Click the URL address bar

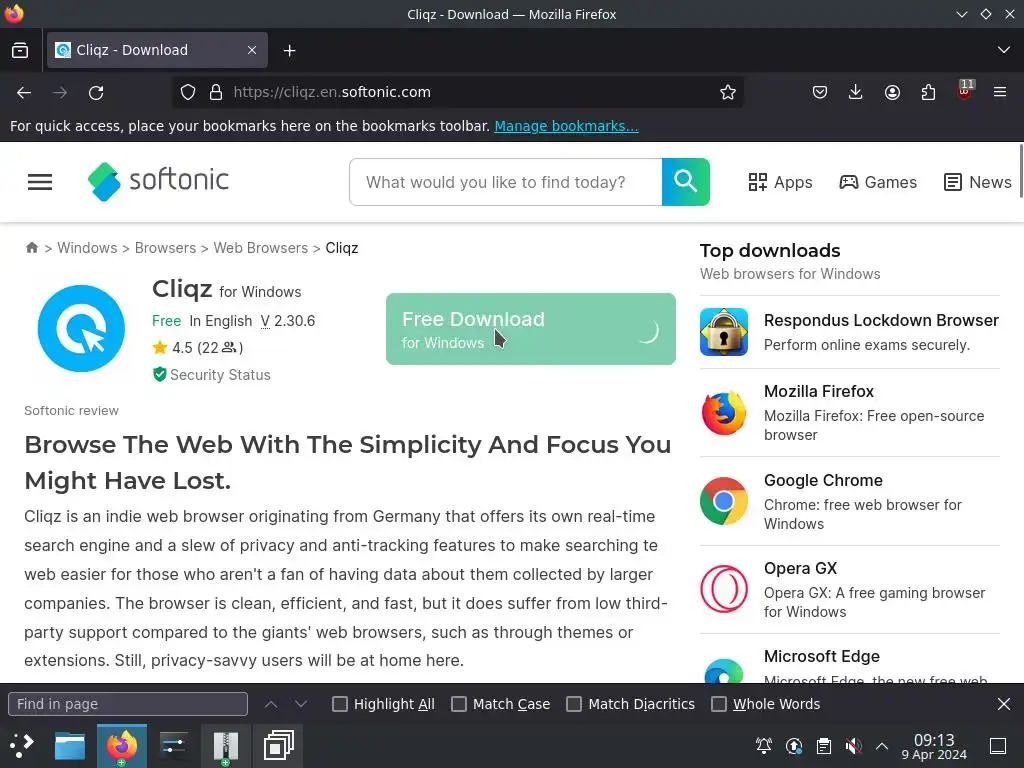457,93
